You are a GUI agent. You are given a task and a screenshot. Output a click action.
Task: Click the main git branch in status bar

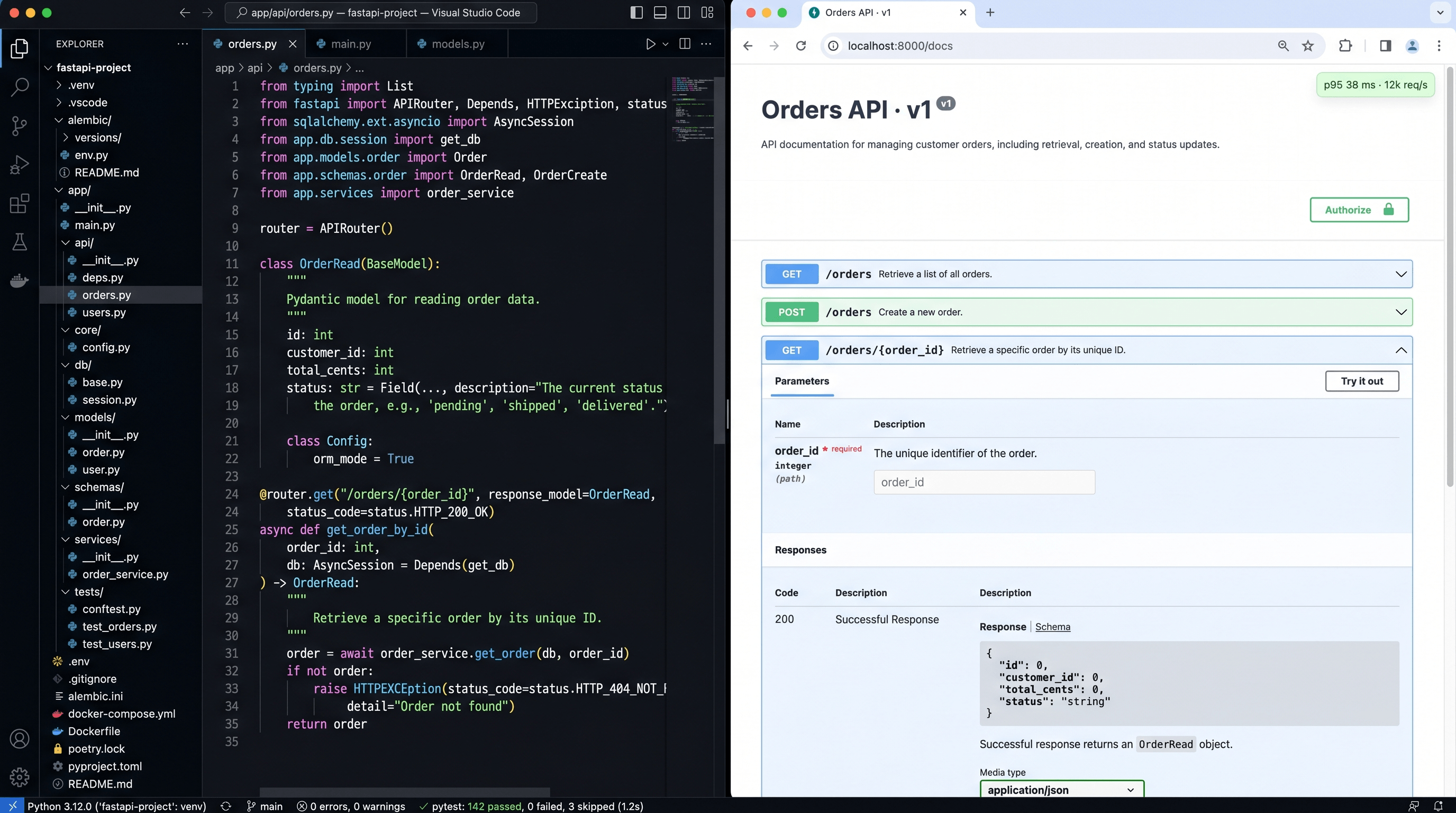coord(265,806)
